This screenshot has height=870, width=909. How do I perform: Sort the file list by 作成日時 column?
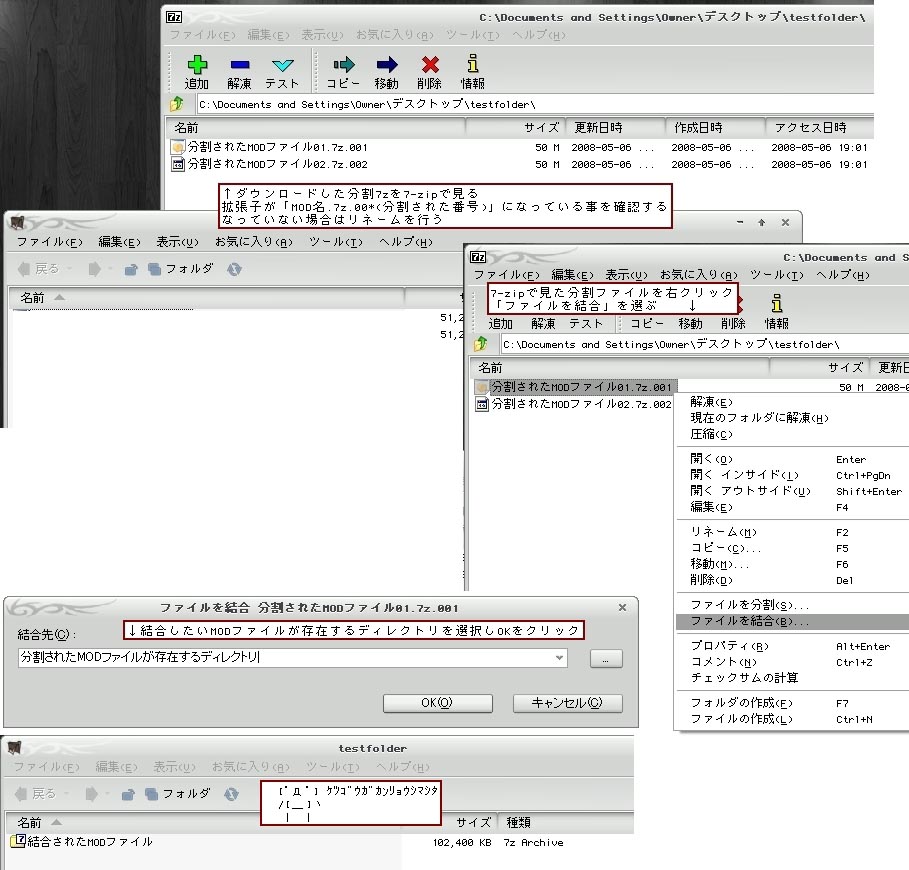[x=698, y=128]
